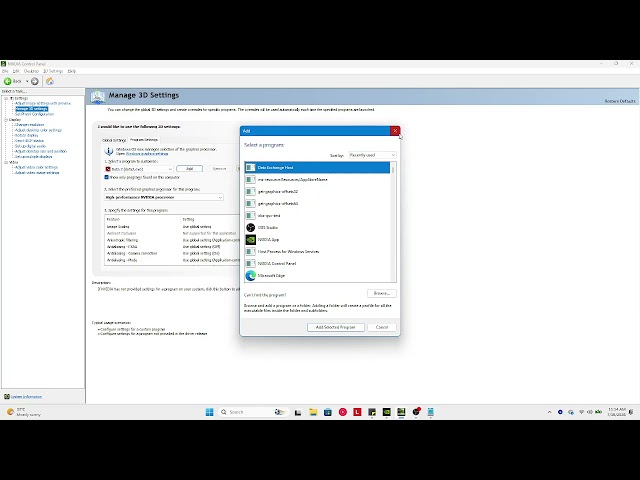
Task: Open the Windows Start button
Action: (x=209, y=412)
